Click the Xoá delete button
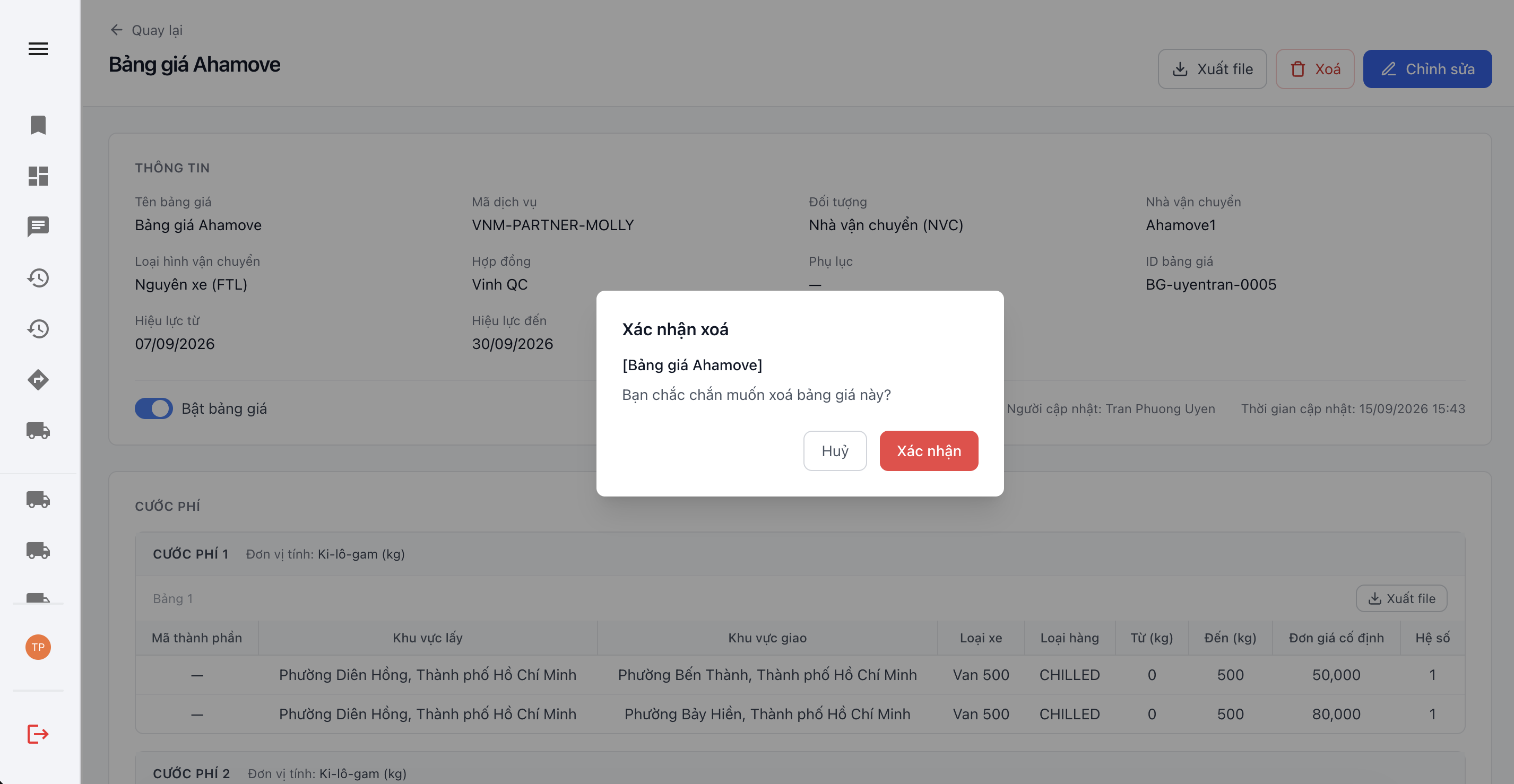This screenshot has width=1514, height=784. [1315, 69]
